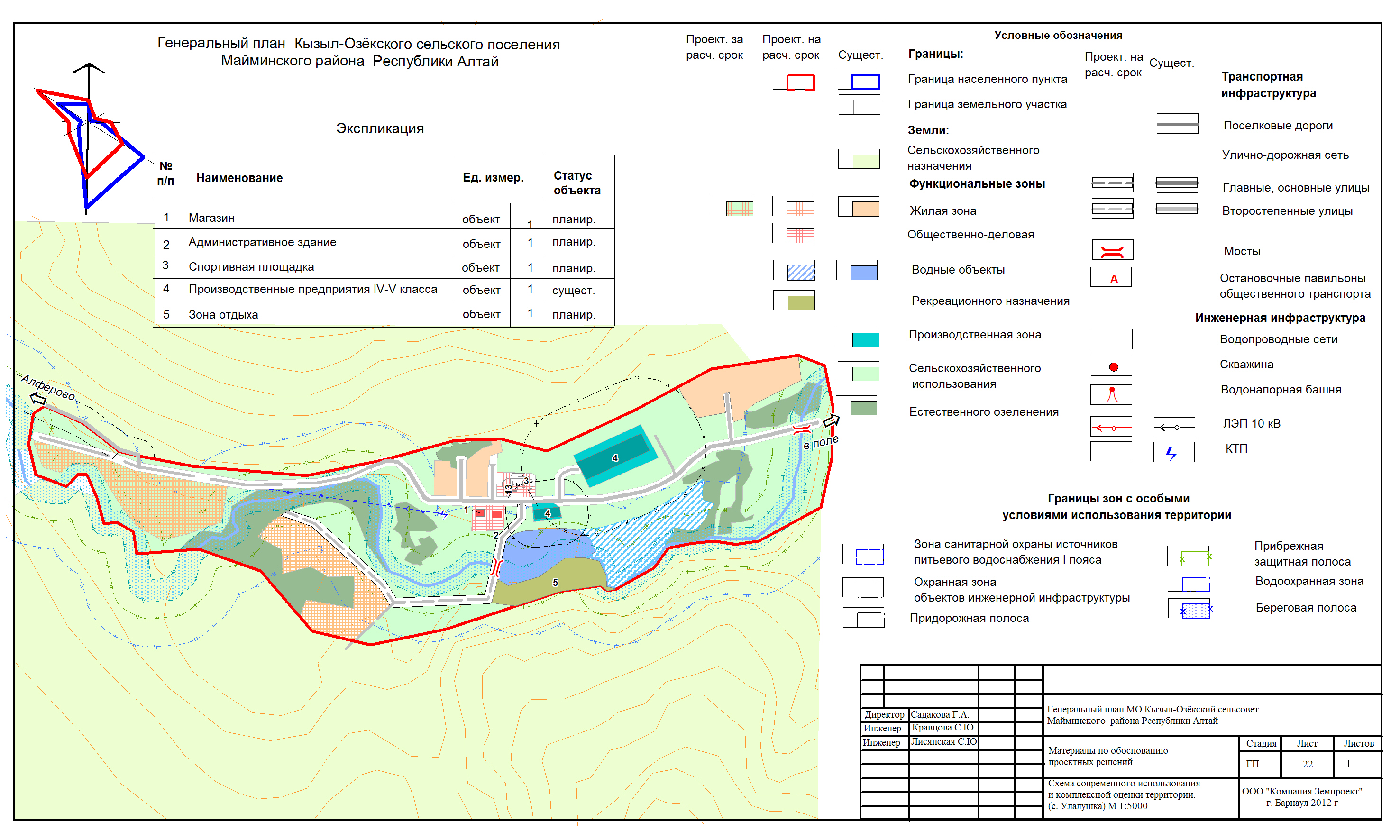Select the blue existing settlement boundary symbol

point(859,81)
